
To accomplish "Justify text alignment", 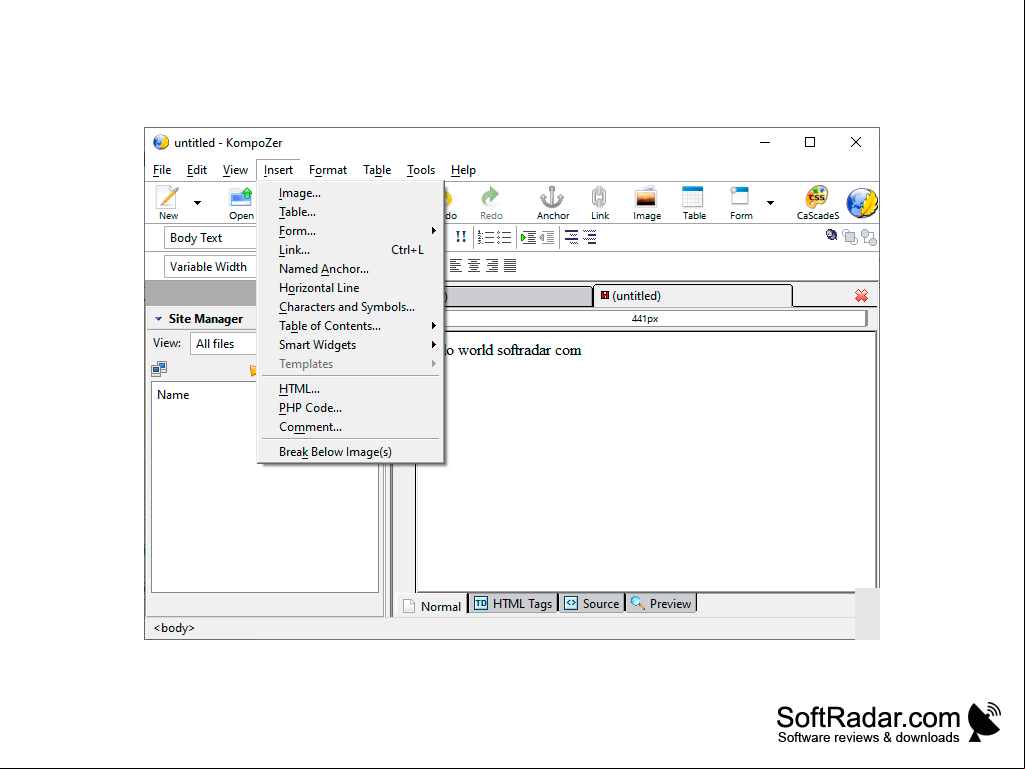I will (x=510, y=265).
